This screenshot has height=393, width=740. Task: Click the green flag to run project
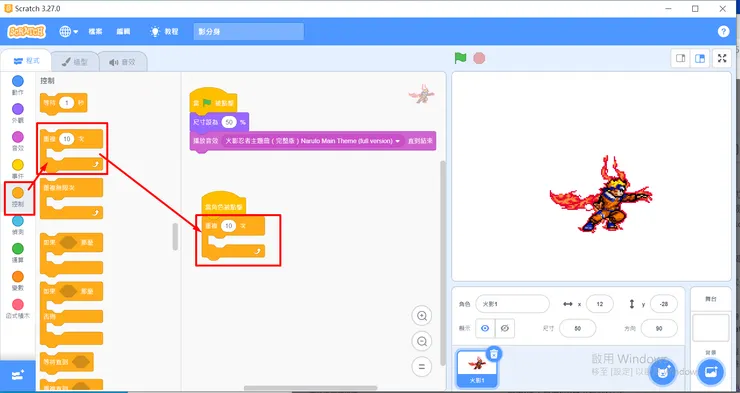[x=460, y=58]
